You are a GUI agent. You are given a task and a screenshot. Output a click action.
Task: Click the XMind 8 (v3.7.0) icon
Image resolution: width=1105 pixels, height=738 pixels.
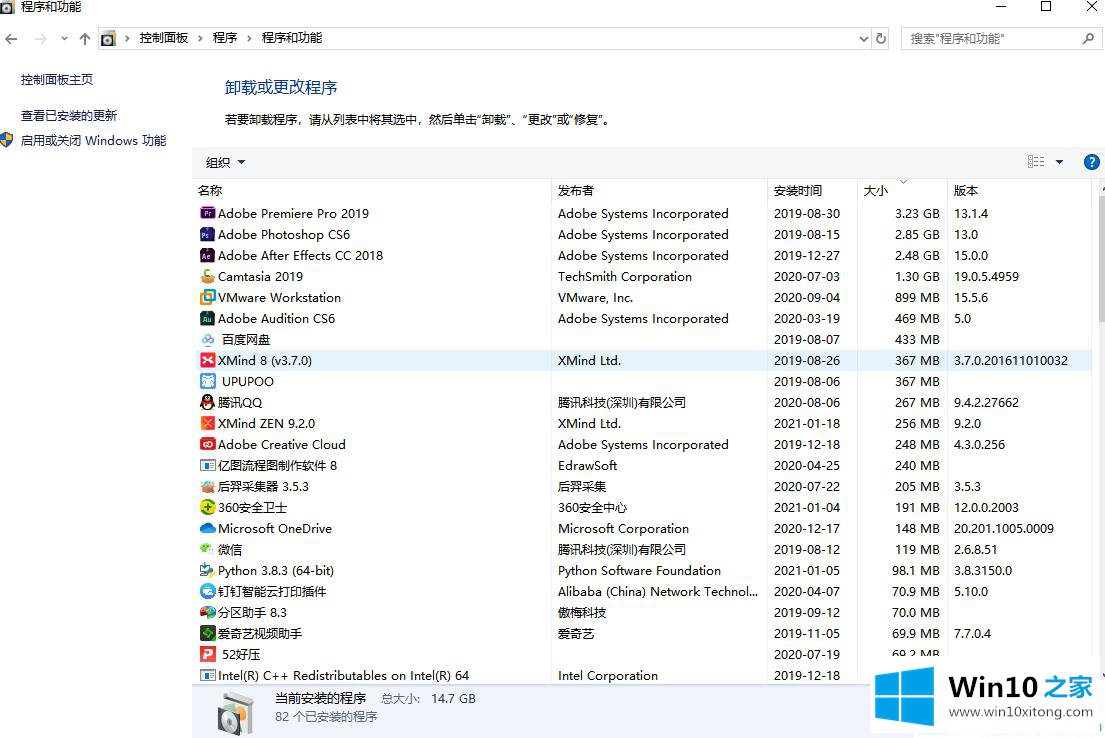[207, 360]
